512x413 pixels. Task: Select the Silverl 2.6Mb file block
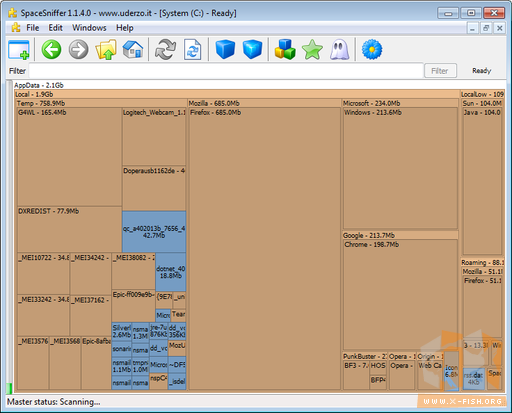tap(121, 331)
